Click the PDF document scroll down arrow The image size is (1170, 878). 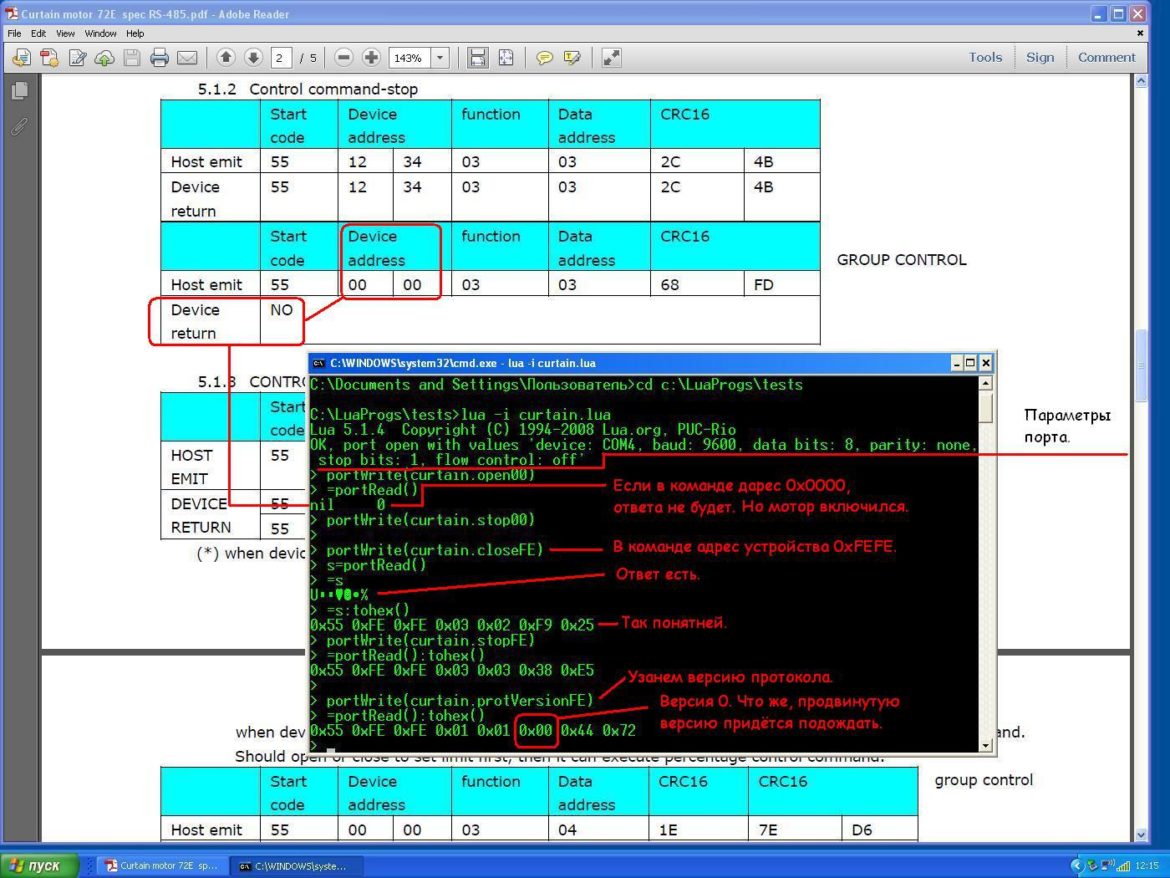pyautogui.click(x=1141, y=835)
